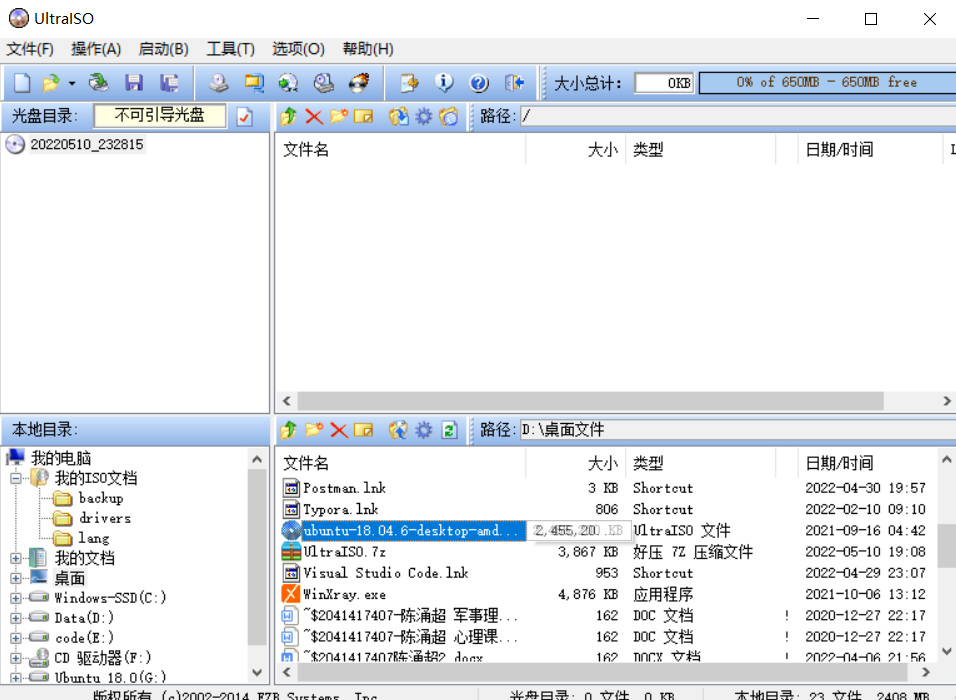Open the 工具(T) menu
Viewport: 956px width, 700px height.
point(230,49)
